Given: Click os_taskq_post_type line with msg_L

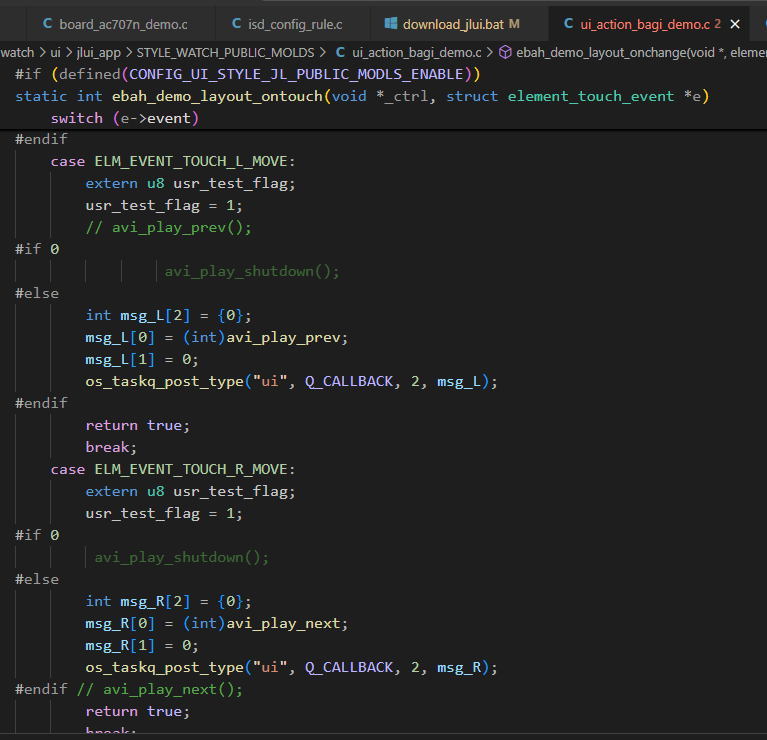Looking at the screenshot, I should (292, 381).
